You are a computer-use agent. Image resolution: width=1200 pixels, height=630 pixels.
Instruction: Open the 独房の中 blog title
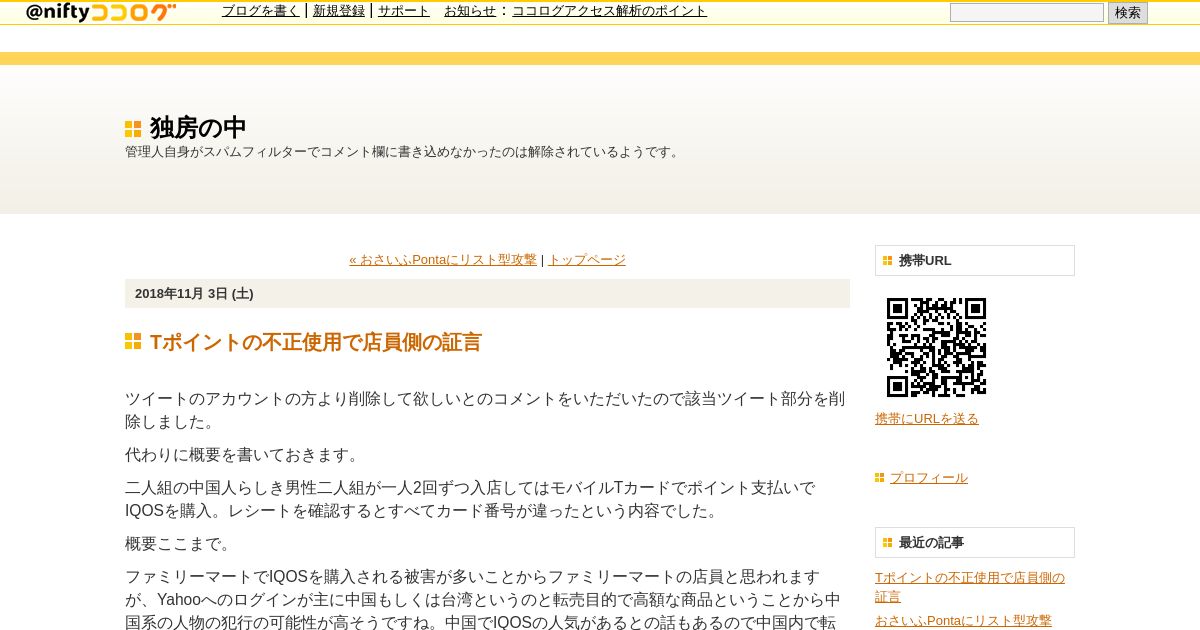coord(198,128)
